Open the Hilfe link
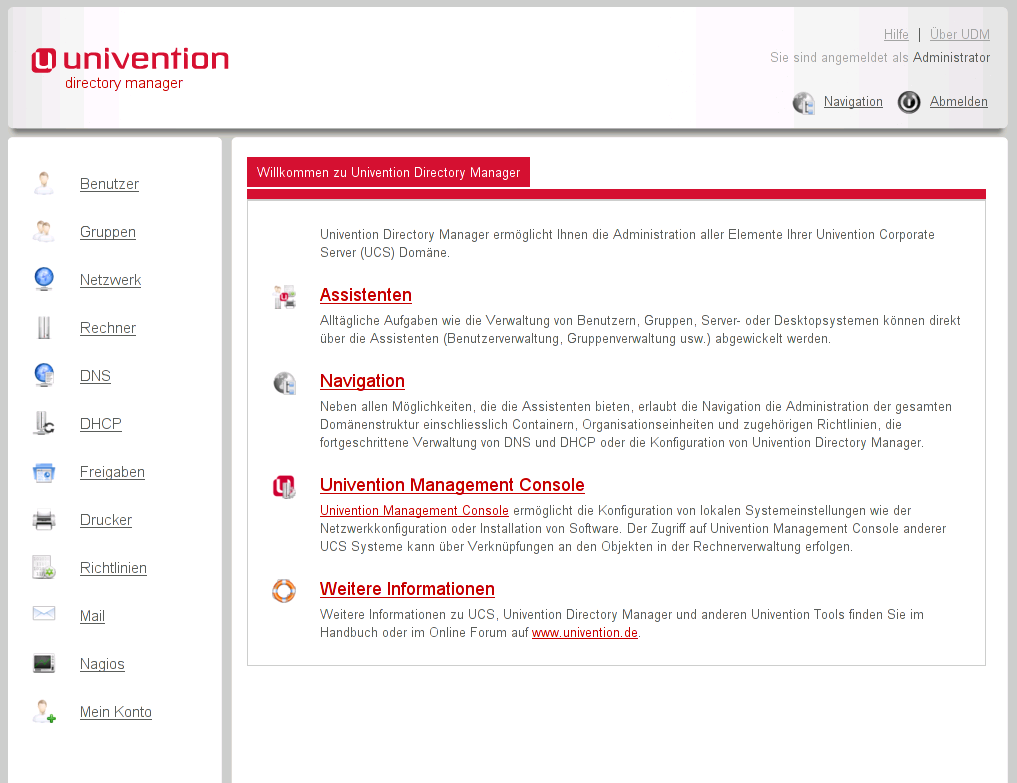This screenshot has width=1017, height=783. point(896,34)
